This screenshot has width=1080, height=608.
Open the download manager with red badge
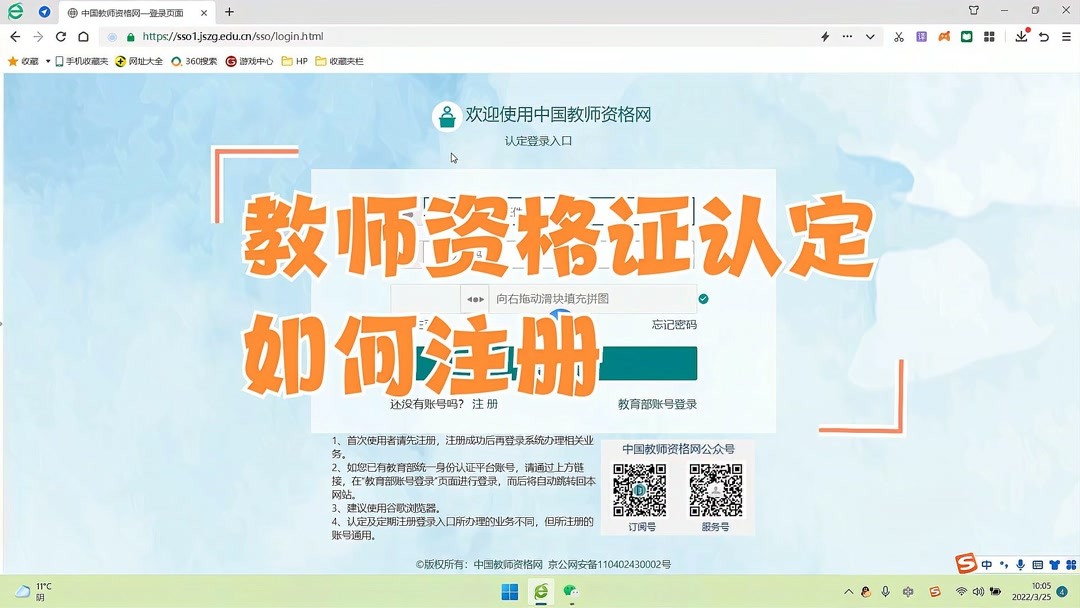[1022, 36]
